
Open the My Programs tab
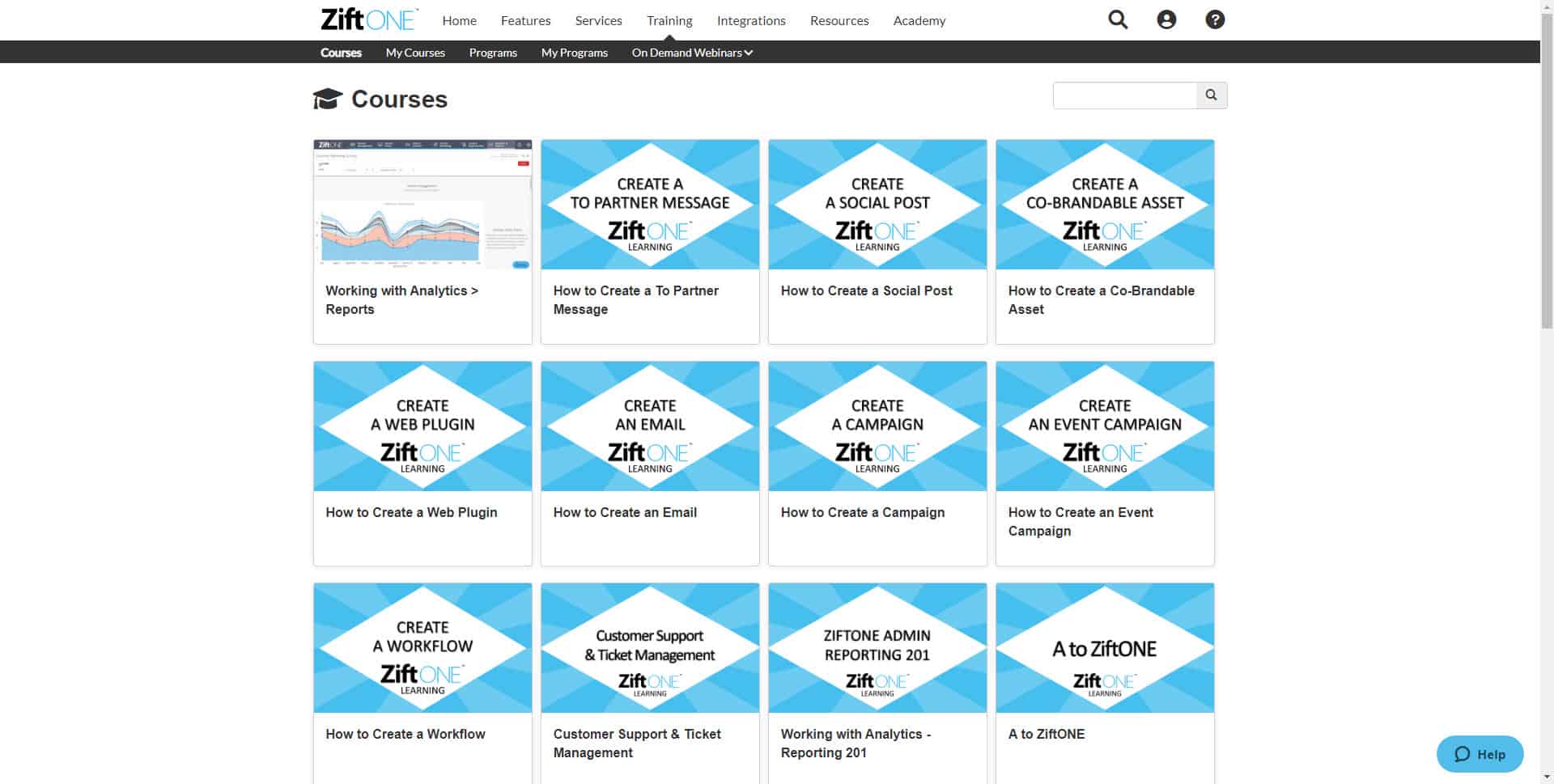click(x=574, y=53)
